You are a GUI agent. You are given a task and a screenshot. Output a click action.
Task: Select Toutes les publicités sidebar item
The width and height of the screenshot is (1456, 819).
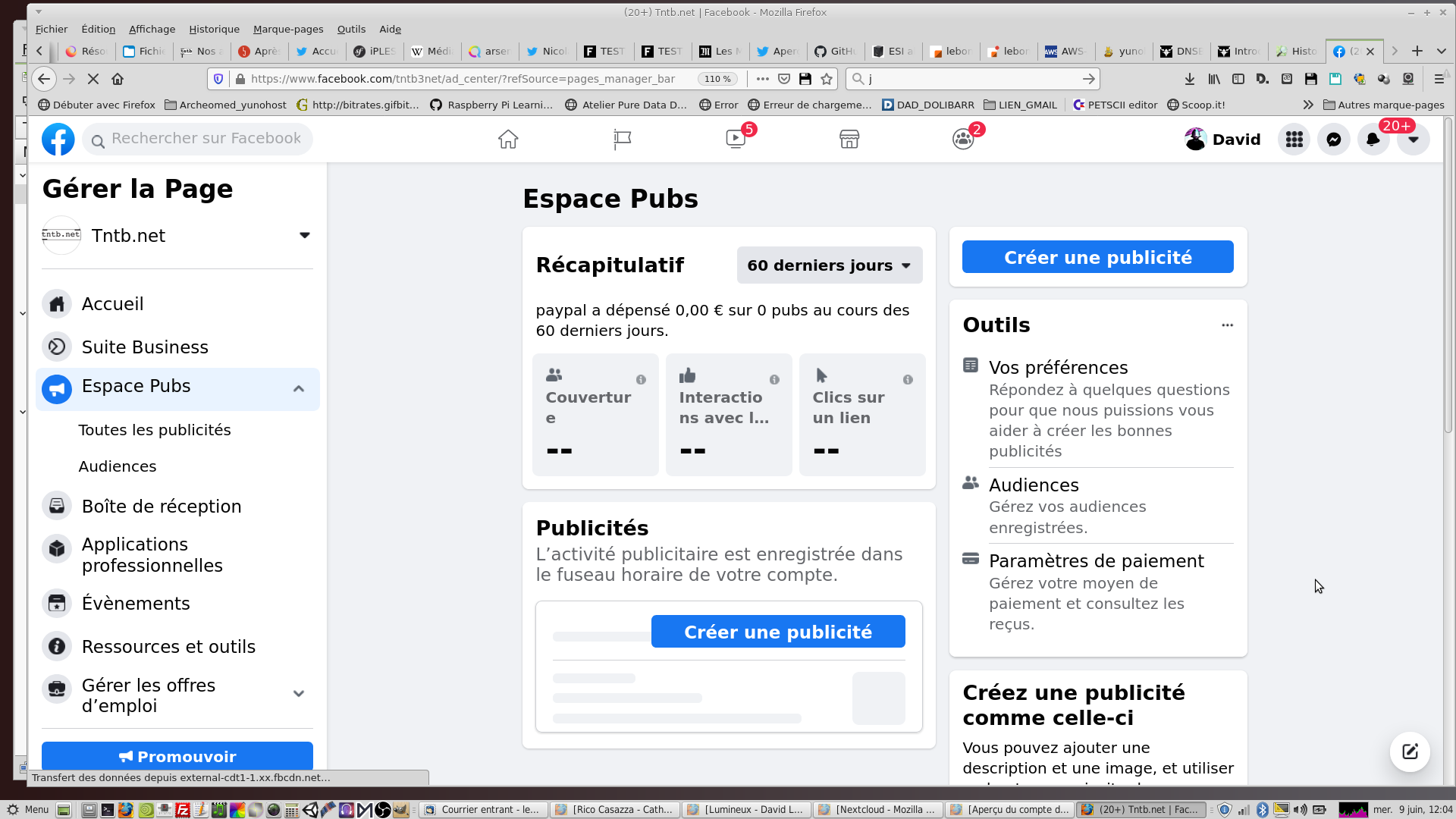pos(155,430)
